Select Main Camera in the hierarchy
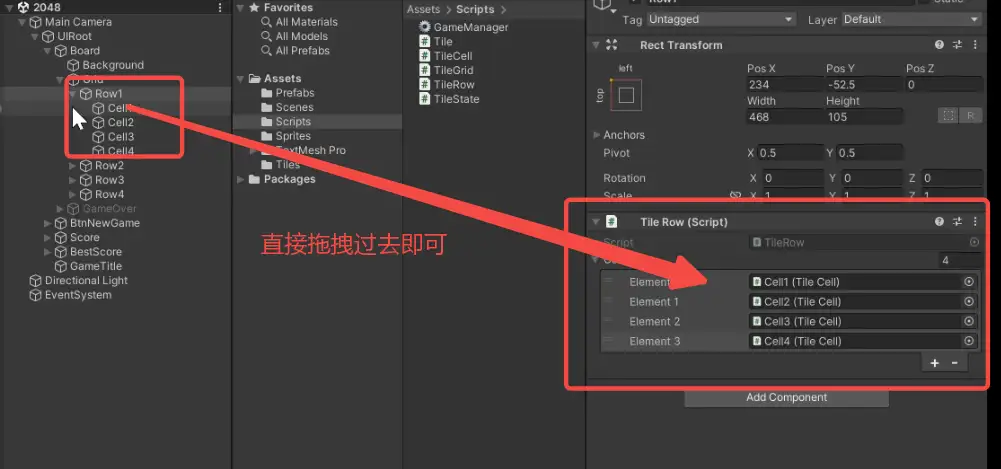The height and width of the screenshot is (469, 1001). 78,22
